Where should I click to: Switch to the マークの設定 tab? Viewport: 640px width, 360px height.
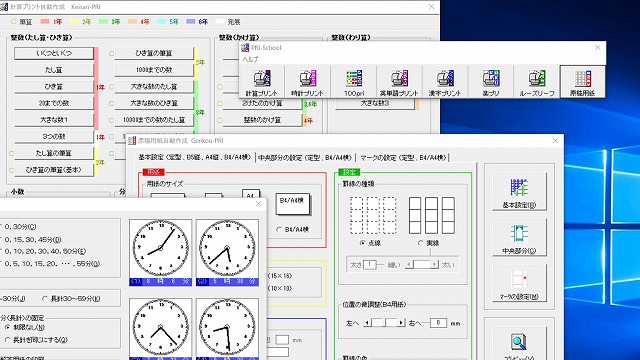pyautogui.click(x=403, y=158)
